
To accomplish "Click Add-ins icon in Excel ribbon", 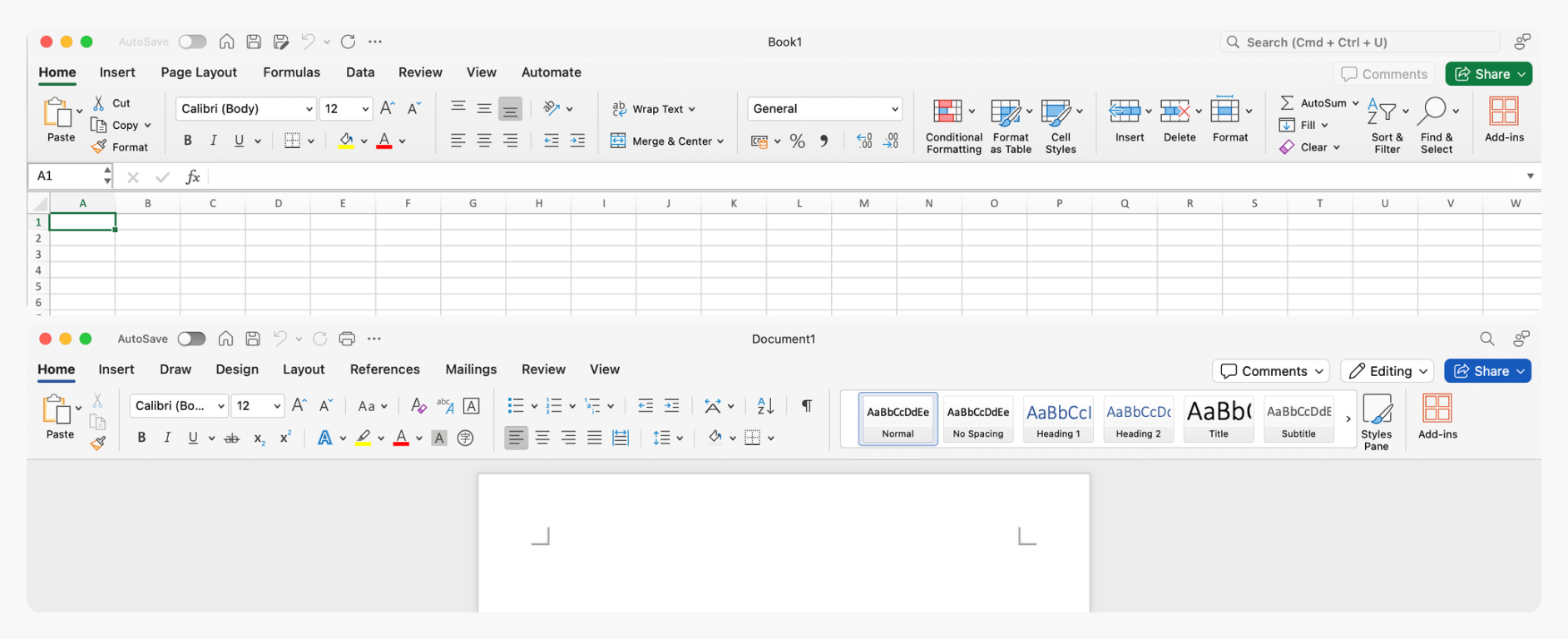I will 1503,111.
